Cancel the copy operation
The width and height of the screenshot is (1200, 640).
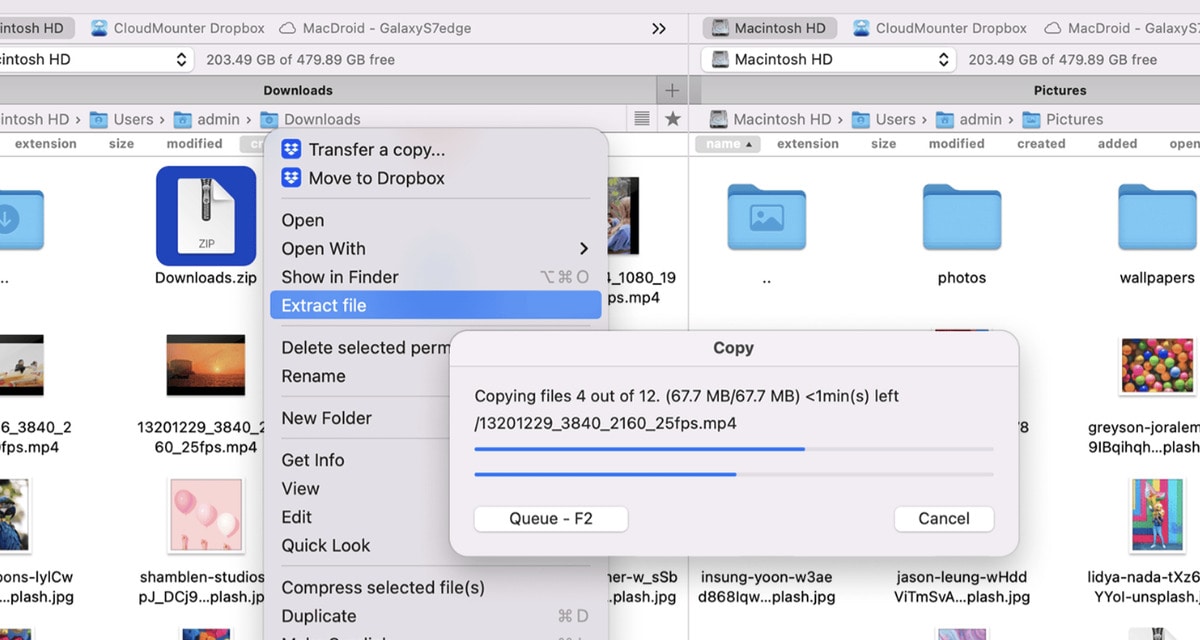(944, 518)
